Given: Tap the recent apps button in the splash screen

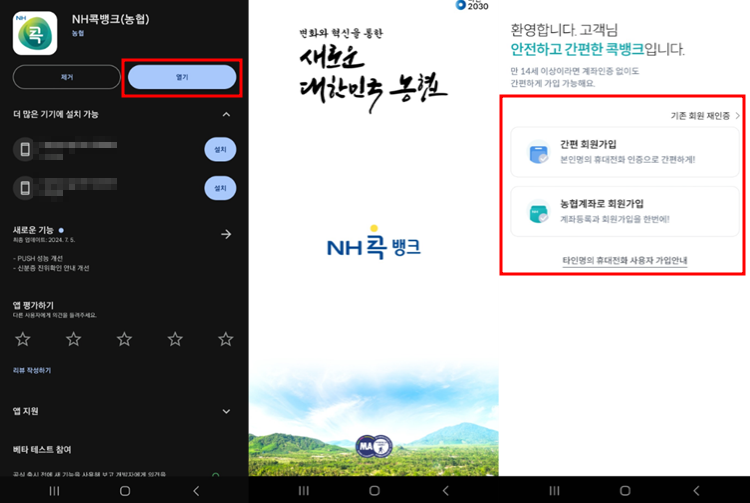Looking at the screenshot, I should (304, 491).
